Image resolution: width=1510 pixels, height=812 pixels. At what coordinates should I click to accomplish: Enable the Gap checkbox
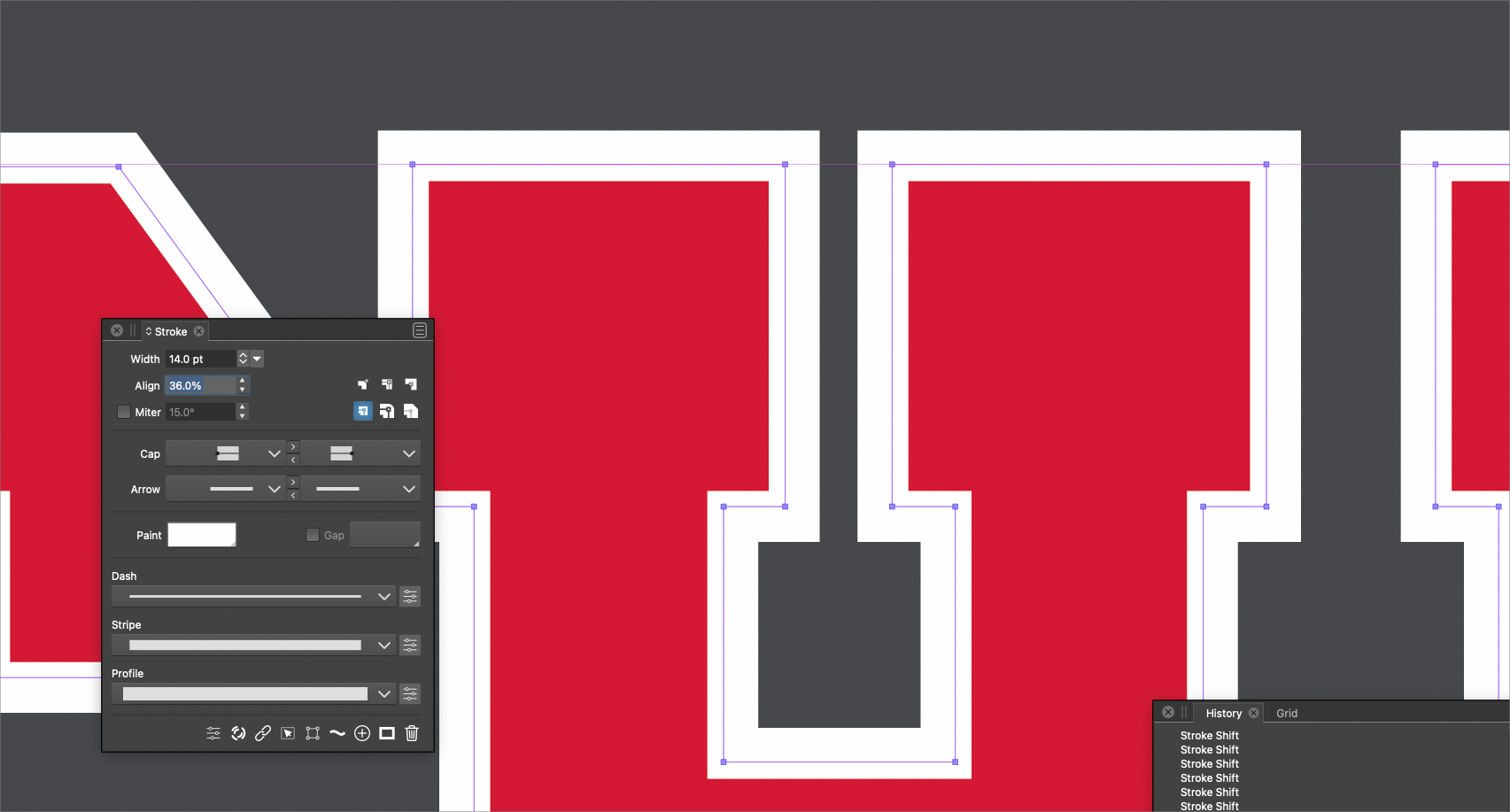pos(313,535)
